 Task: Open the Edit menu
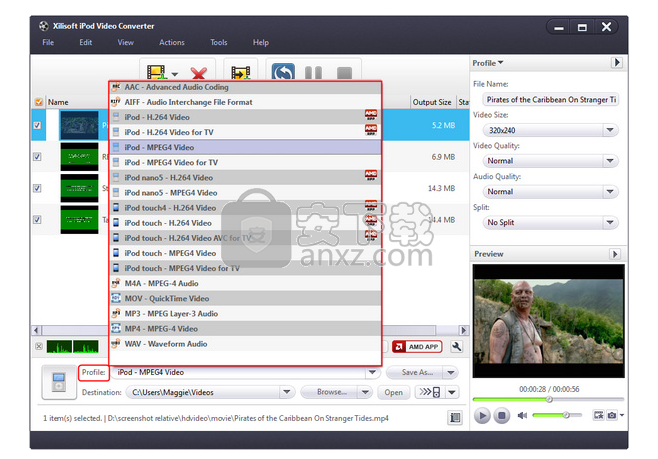86,42
